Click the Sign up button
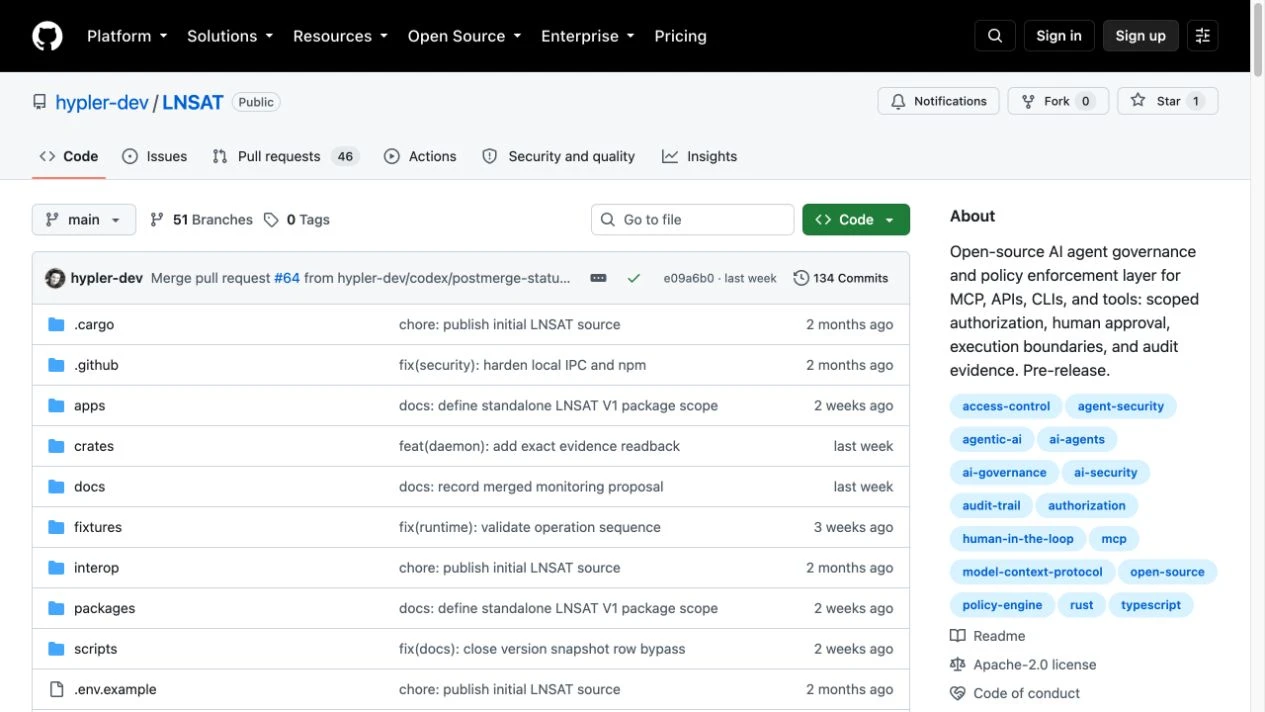Viewport: 1265px width, 712px height. coord(1141,36)
